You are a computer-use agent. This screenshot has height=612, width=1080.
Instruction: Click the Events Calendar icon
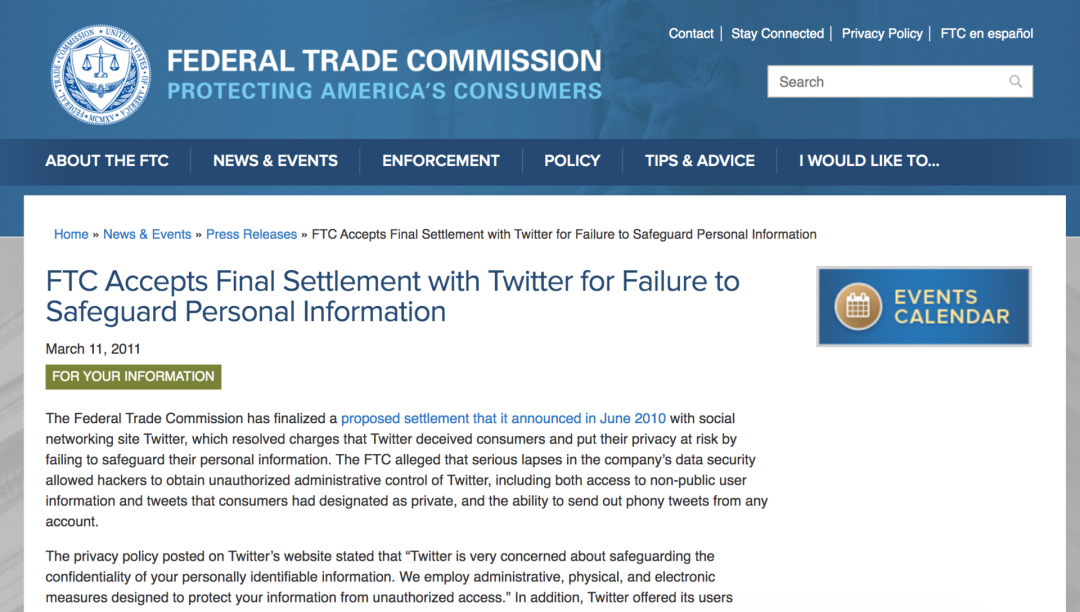(858, 307)
